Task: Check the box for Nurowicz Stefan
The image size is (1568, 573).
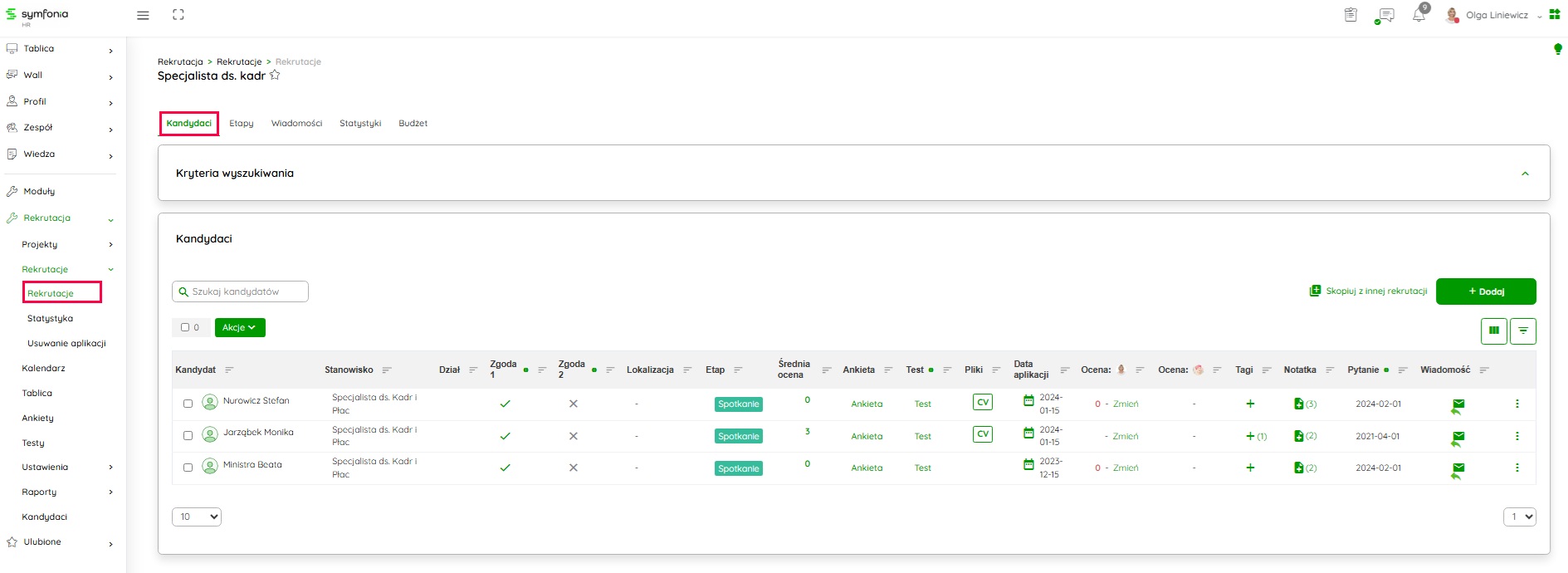Action: tap(188, 404)
